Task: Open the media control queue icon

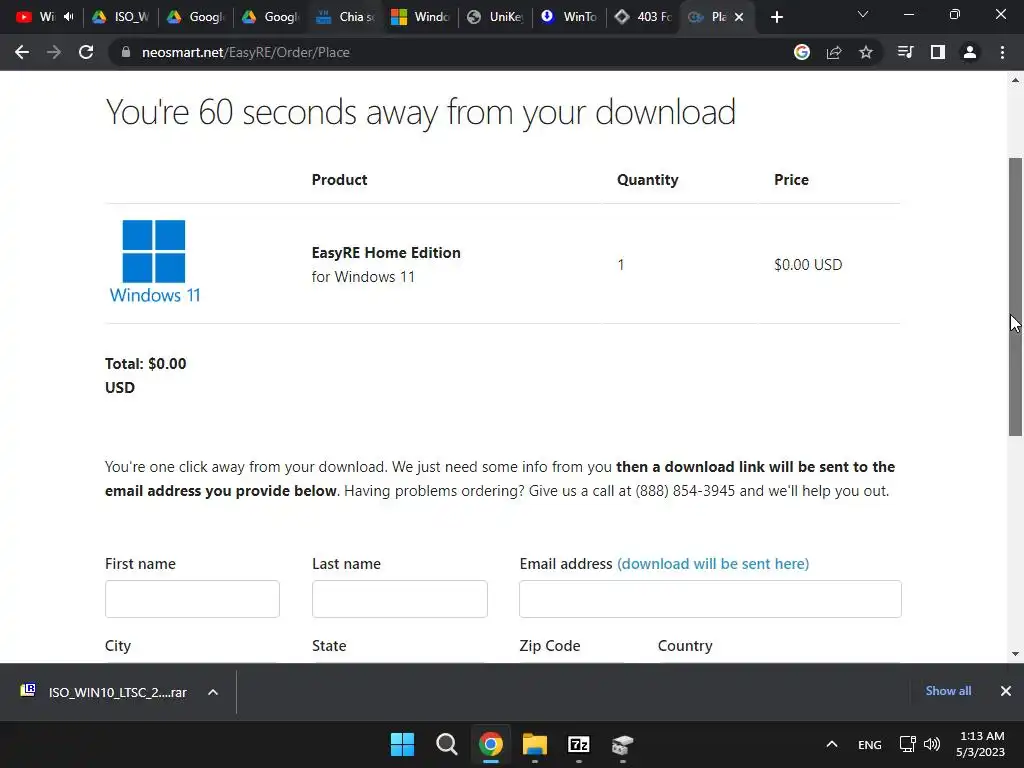Action: click(x=905, y=52)
